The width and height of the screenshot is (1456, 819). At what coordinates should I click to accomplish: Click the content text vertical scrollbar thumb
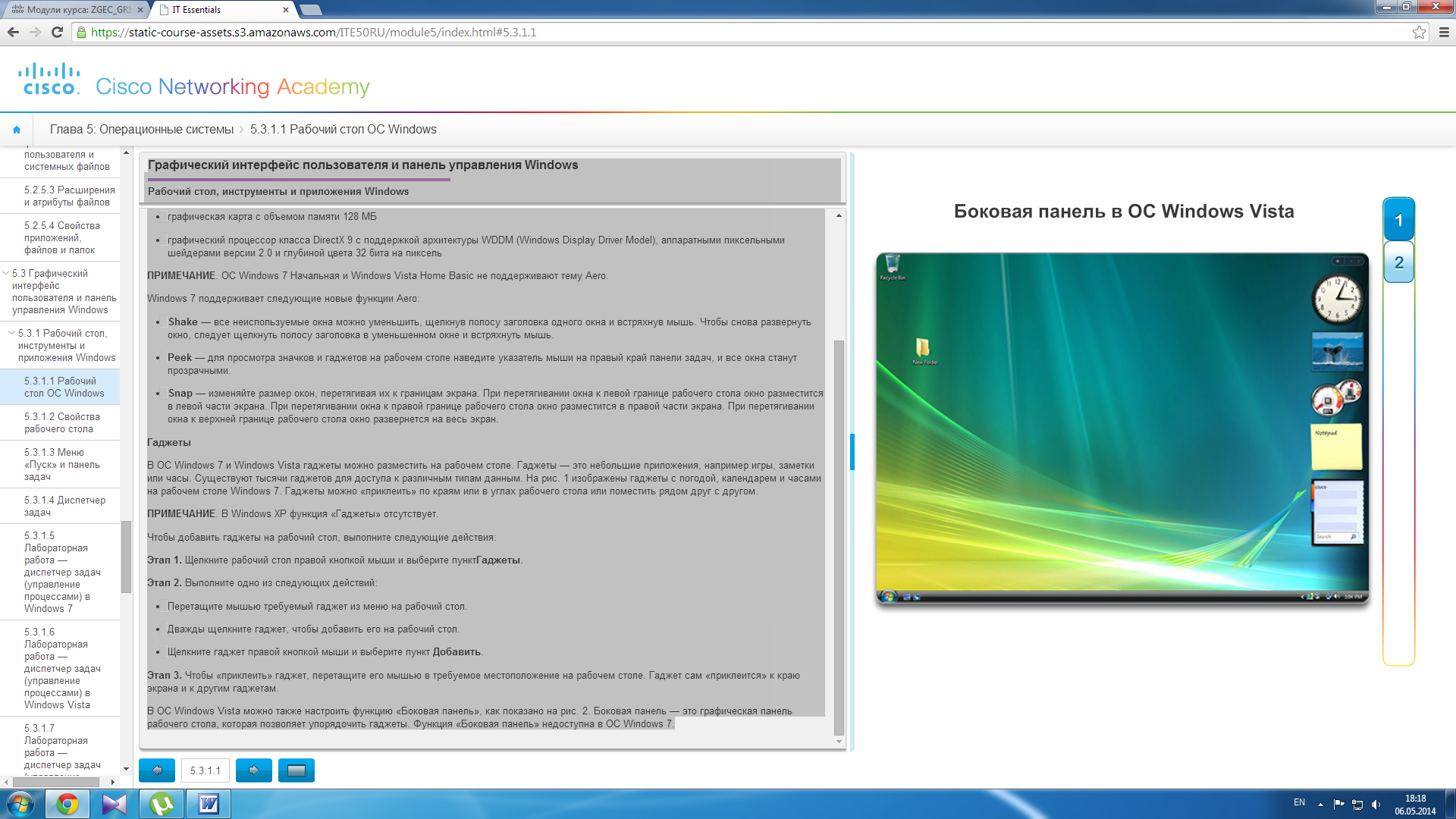(839, 537)
